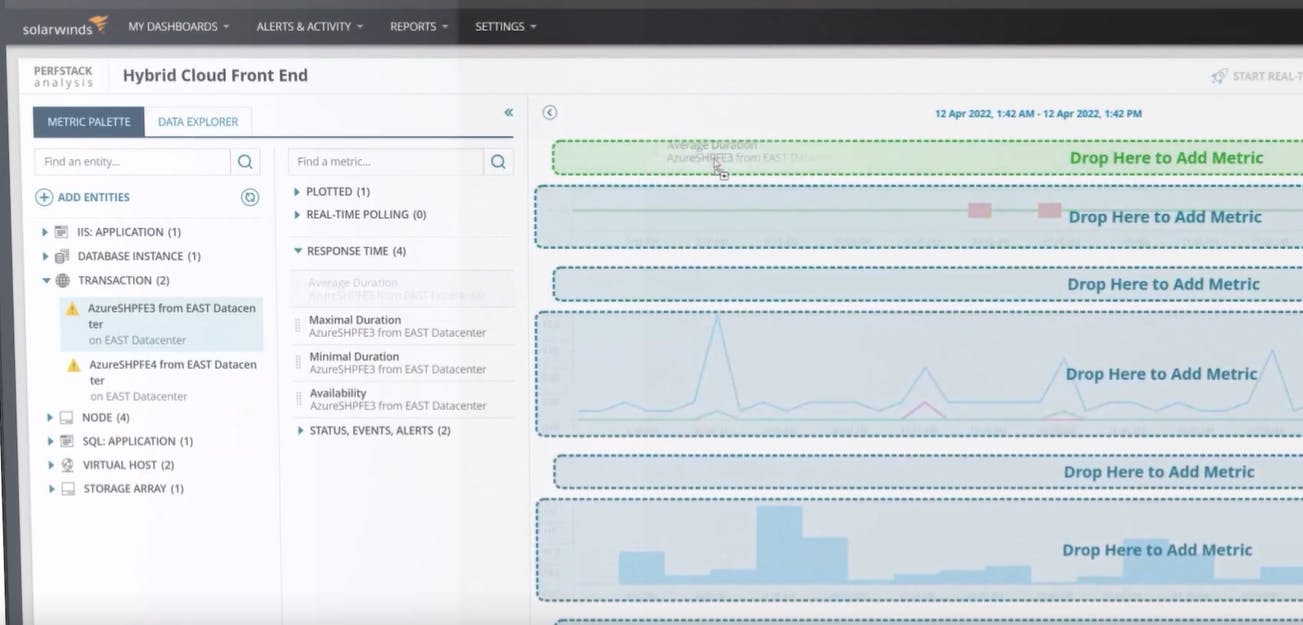This screenshot has height=625, width=1303.
Task: Click the Find an entity search field
Action: point(132,162)
